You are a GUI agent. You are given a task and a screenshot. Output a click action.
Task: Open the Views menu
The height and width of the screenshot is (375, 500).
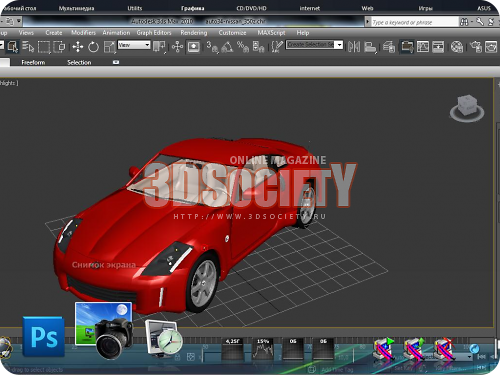[26, 33]
